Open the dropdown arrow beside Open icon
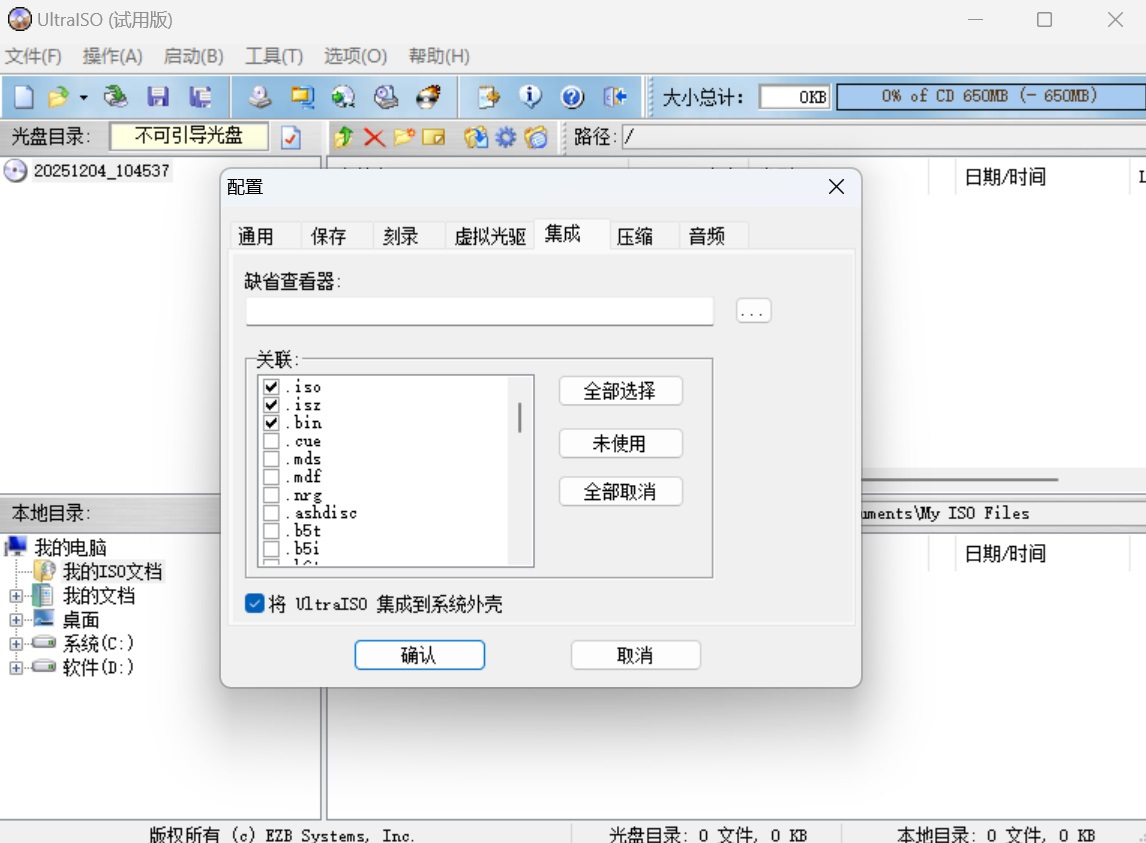This screenshot has width=1146, height=843. coord(84,97)
